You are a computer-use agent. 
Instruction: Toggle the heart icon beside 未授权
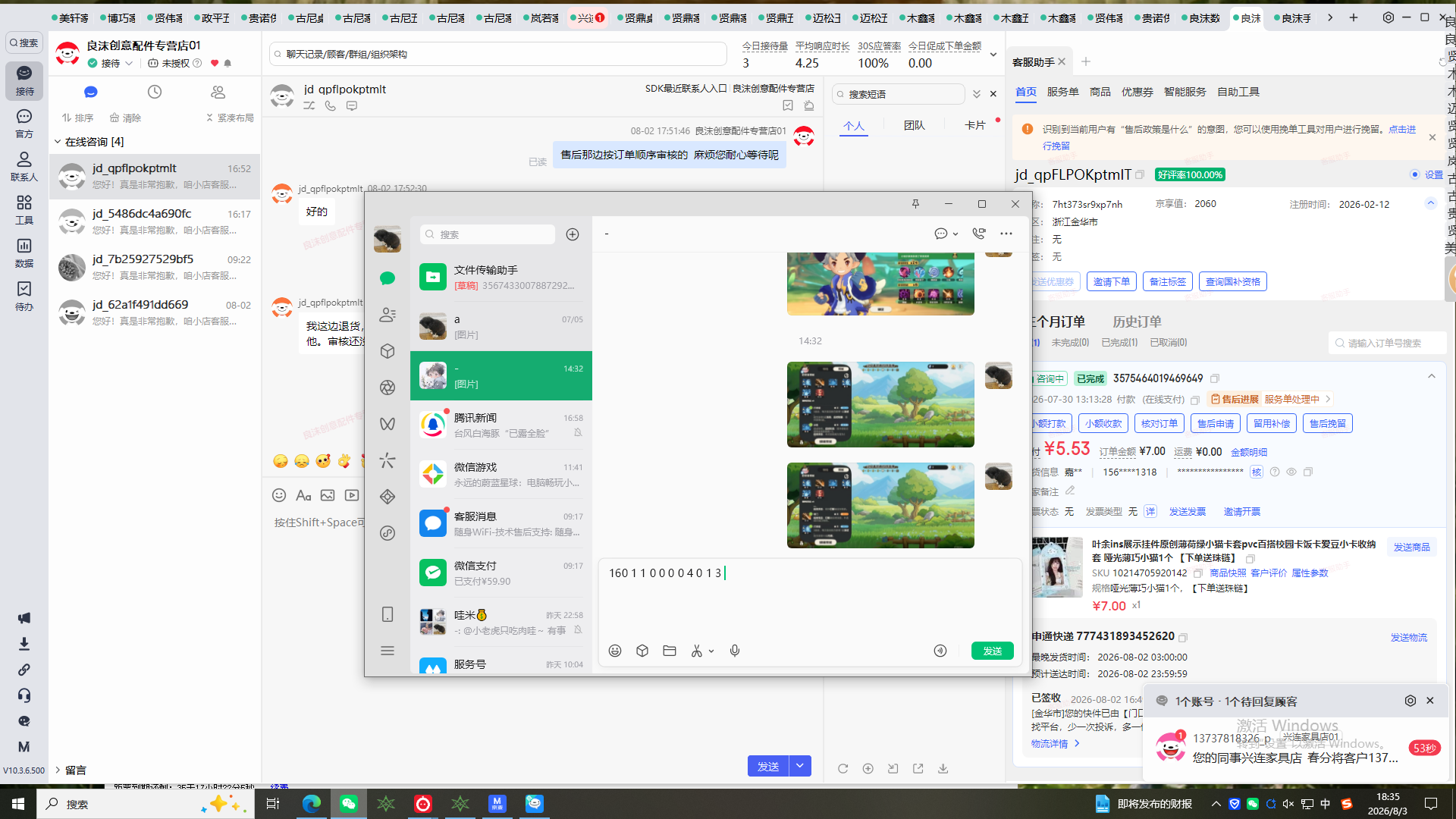(x=215, y=64)
